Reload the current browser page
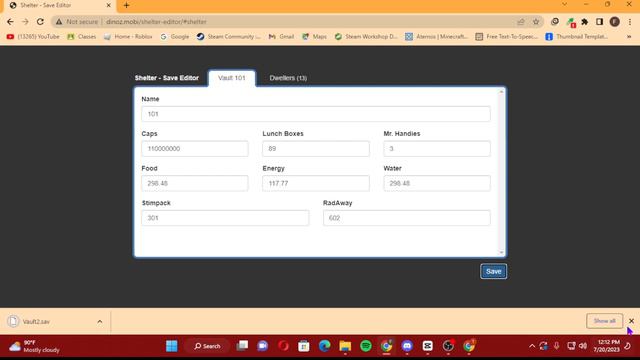The image size is (640, 360). coord(40,22)
